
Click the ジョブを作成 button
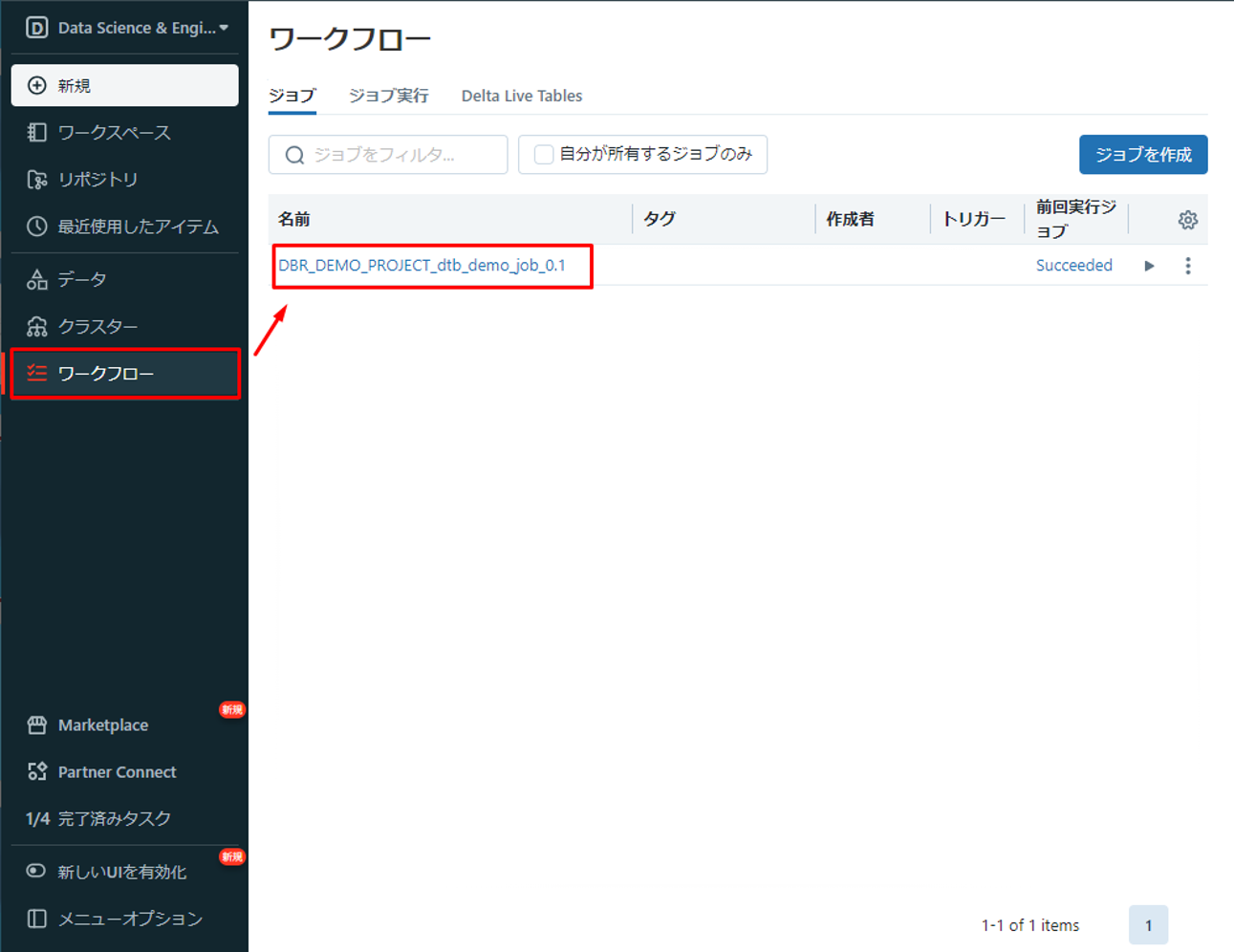click(x=1143, y=155)
